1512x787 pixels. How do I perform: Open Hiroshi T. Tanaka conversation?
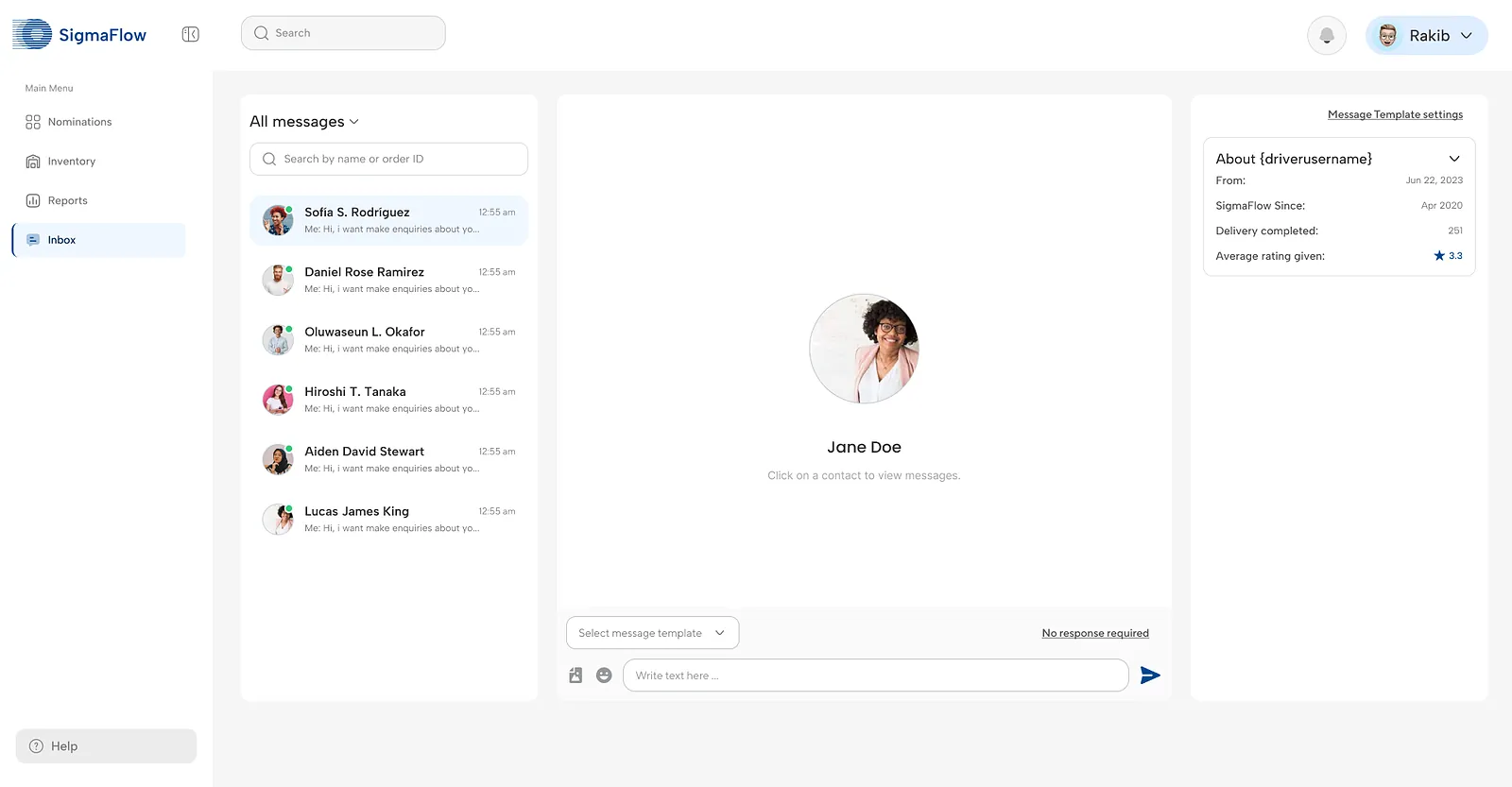tap(388, 400)
